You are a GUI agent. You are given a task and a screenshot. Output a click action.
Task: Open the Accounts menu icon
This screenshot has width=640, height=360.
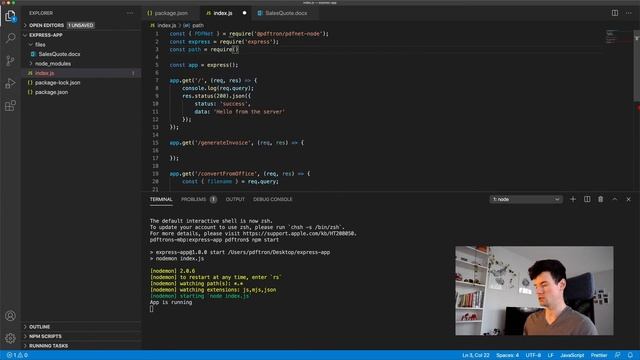(x=10, y=316)
